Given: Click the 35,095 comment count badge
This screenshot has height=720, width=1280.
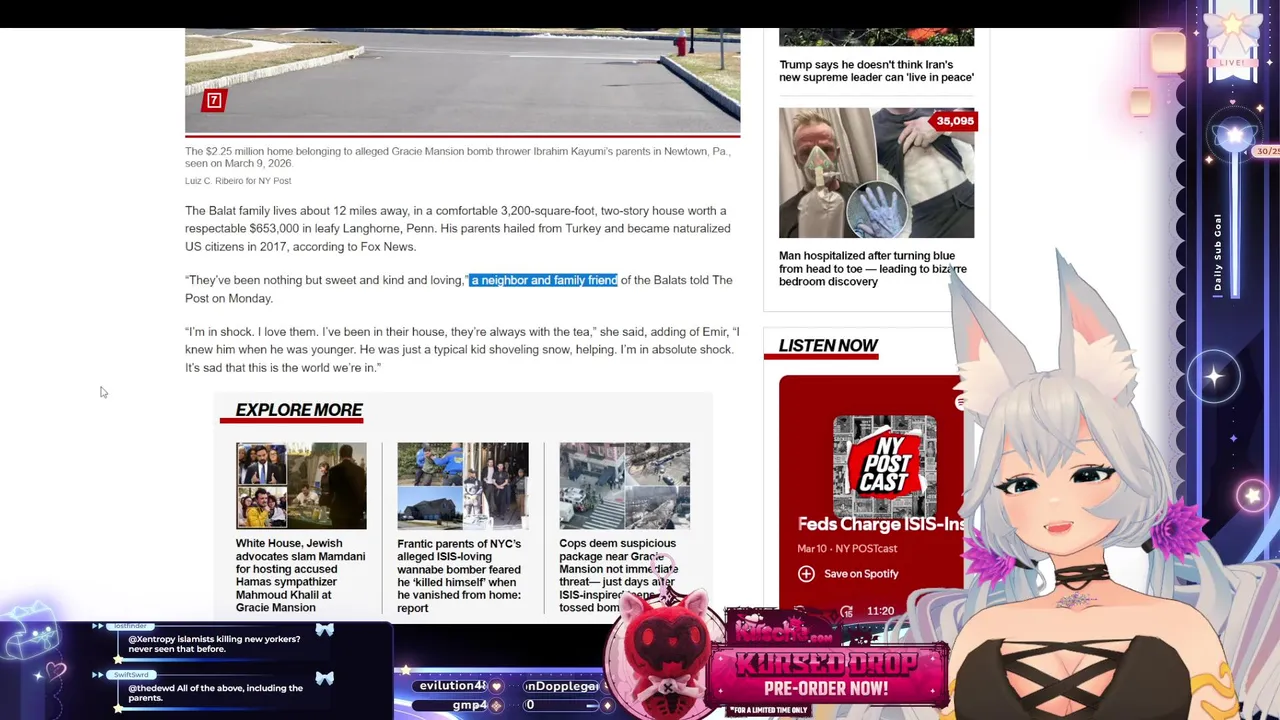Looking at the screenshot, I should pos(955,121).
